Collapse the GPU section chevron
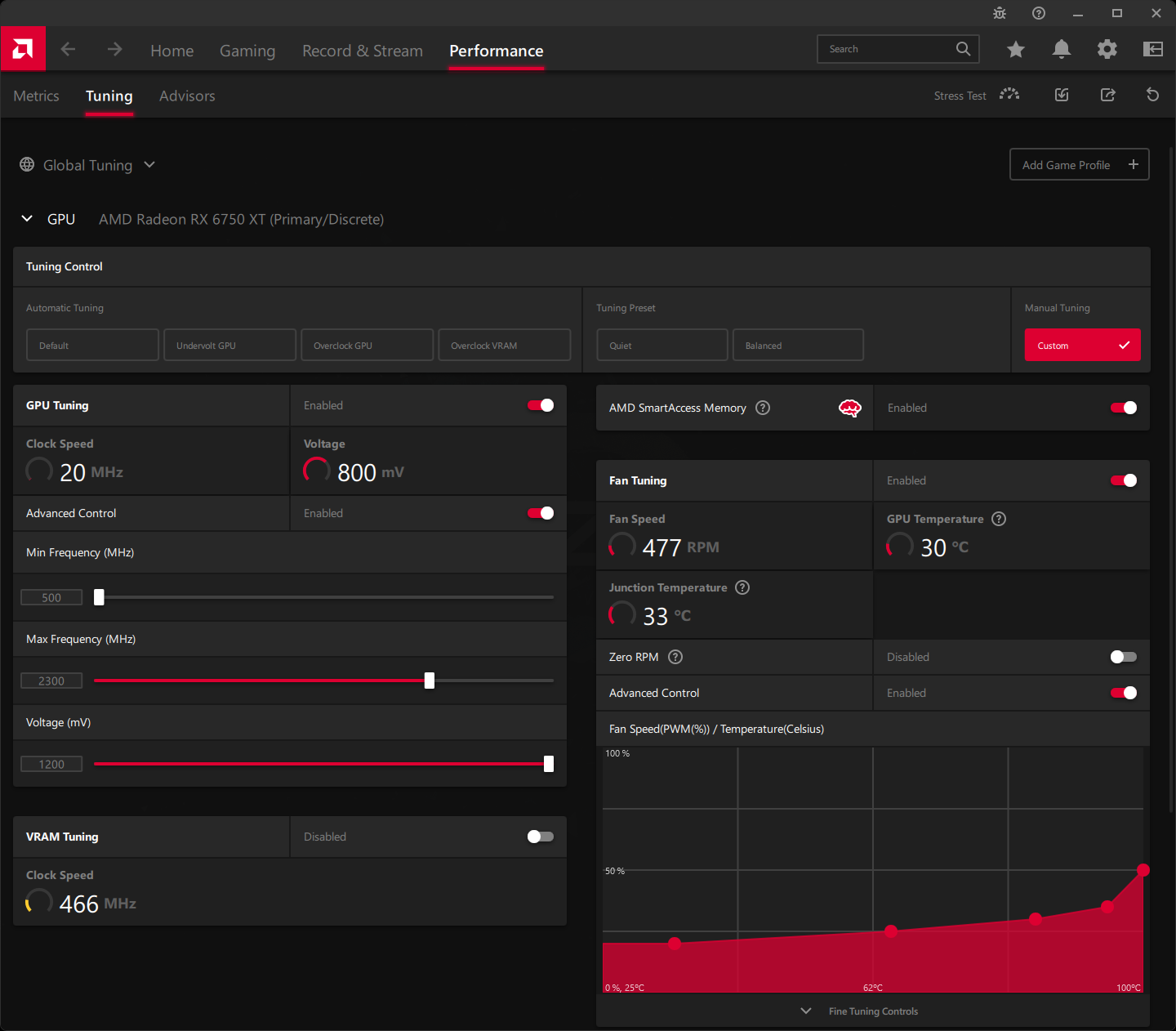Viewport: 1176px width, 1031px height. point(27,218)
